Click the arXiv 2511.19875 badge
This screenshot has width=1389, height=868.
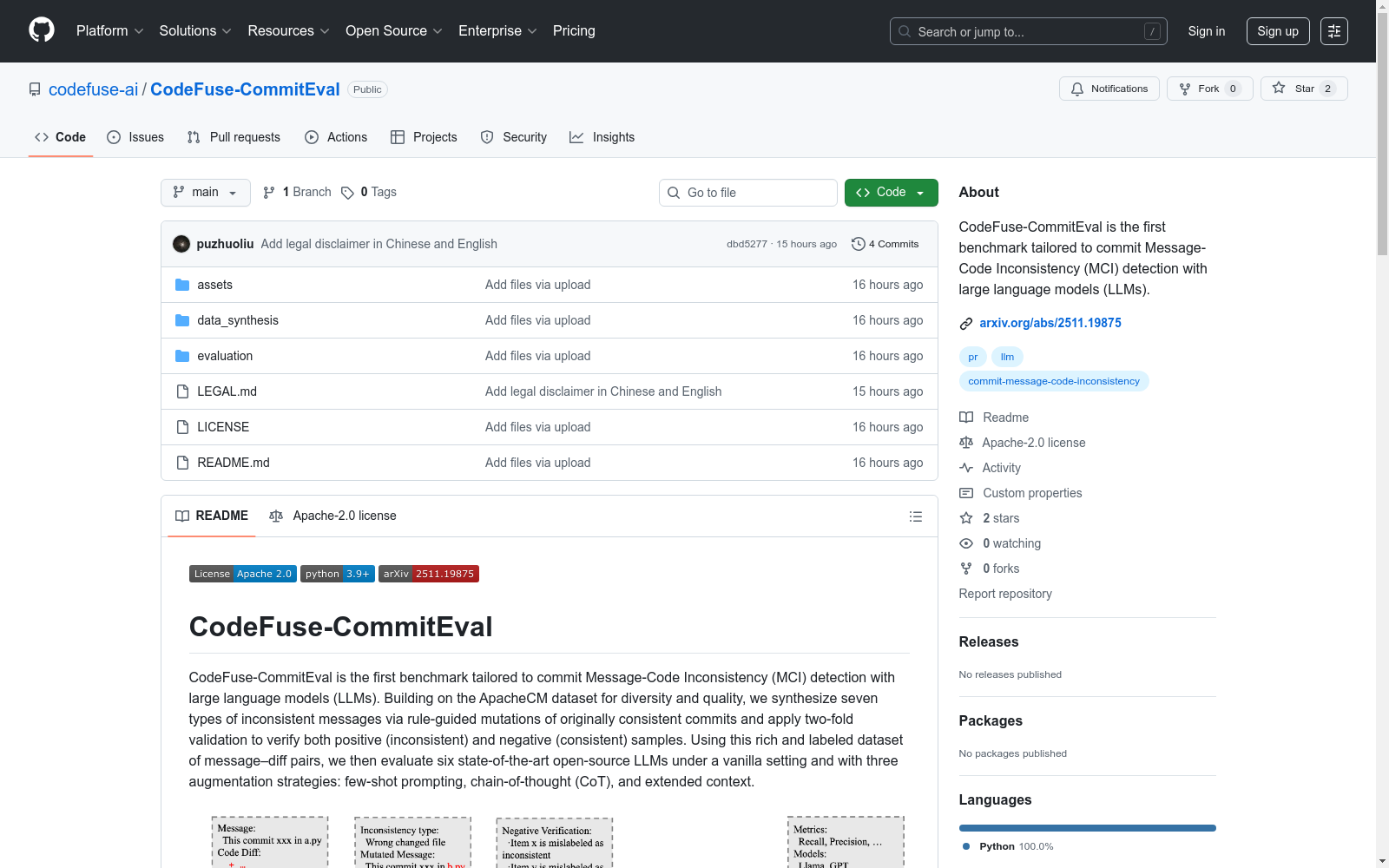[x=429, y=574]
